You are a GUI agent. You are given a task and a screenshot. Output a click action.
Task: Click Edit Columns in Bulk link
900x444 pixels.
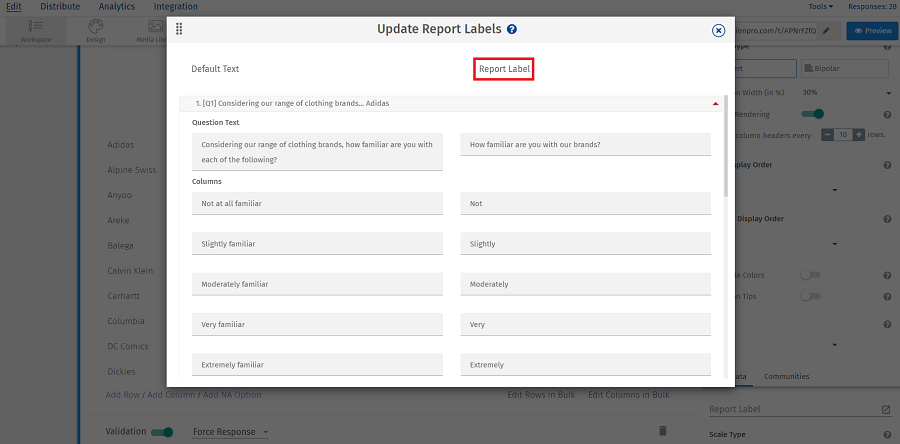[628, 395]
